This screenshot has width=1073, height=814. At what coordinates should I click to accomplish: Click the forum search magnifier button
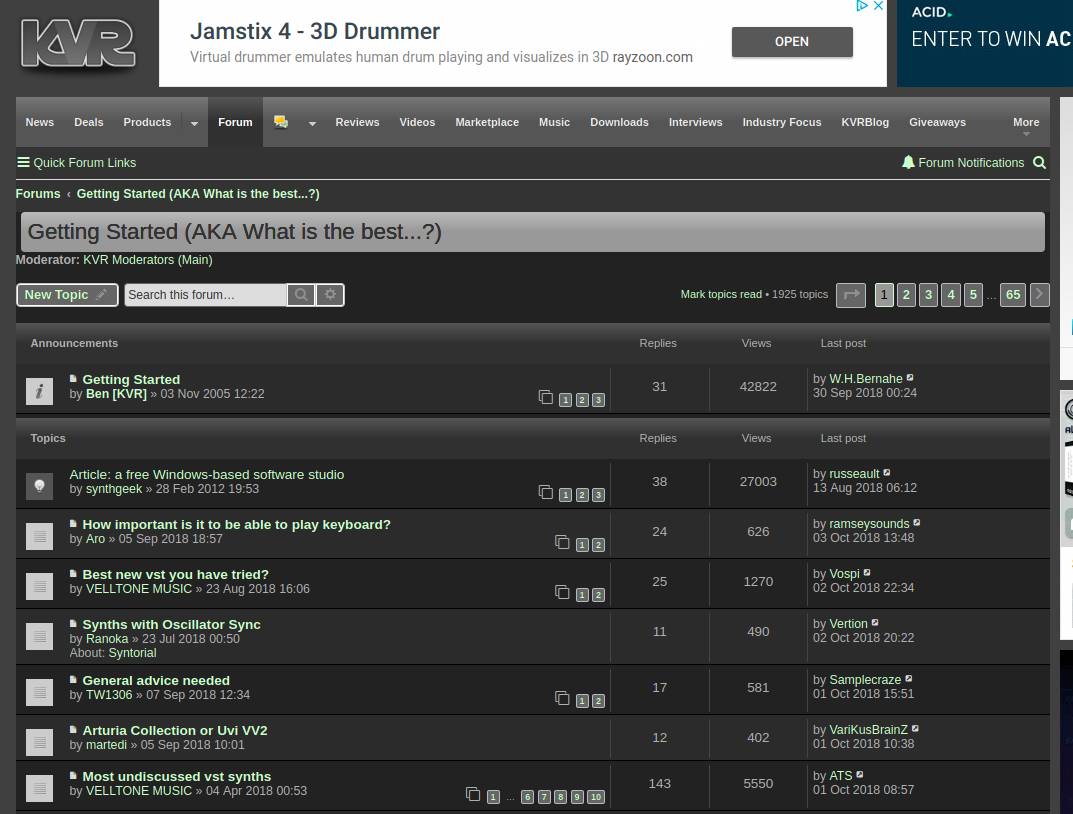point(300,295)
